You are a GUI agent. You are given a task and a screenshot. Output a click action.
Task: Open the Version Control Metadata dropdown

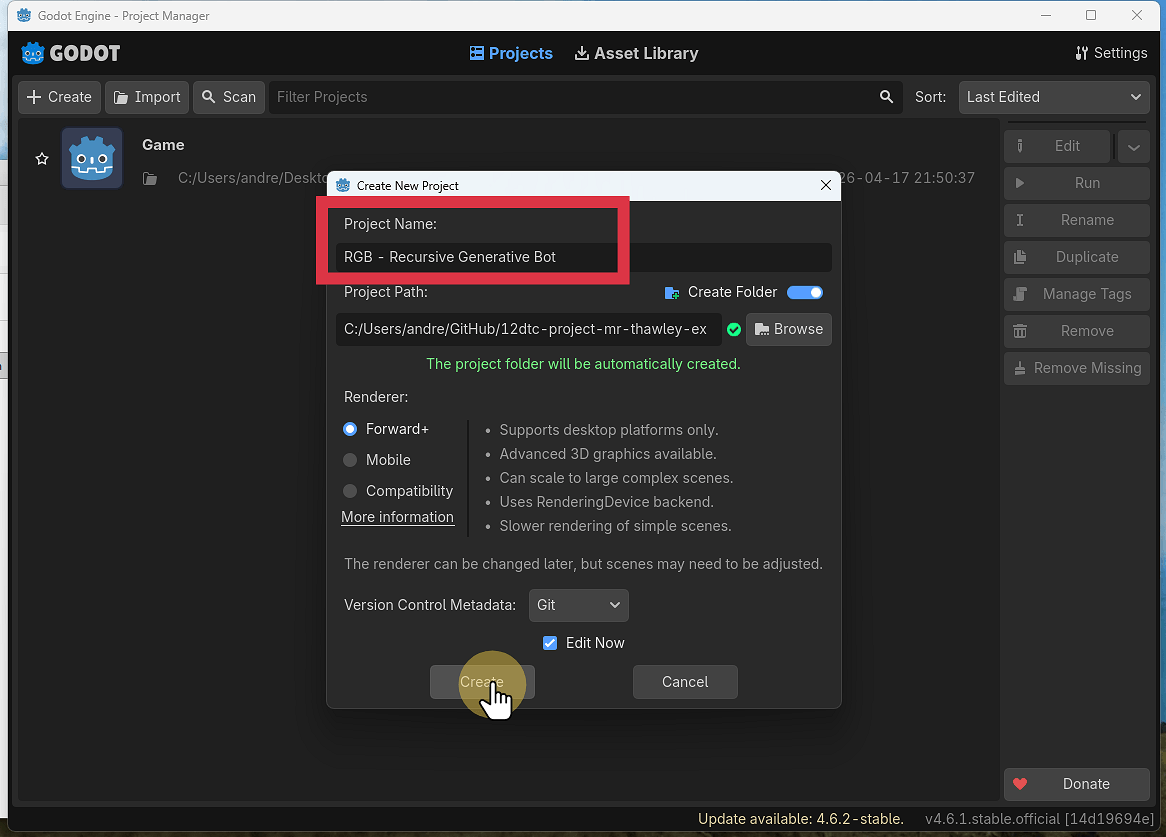click(578, 605)
